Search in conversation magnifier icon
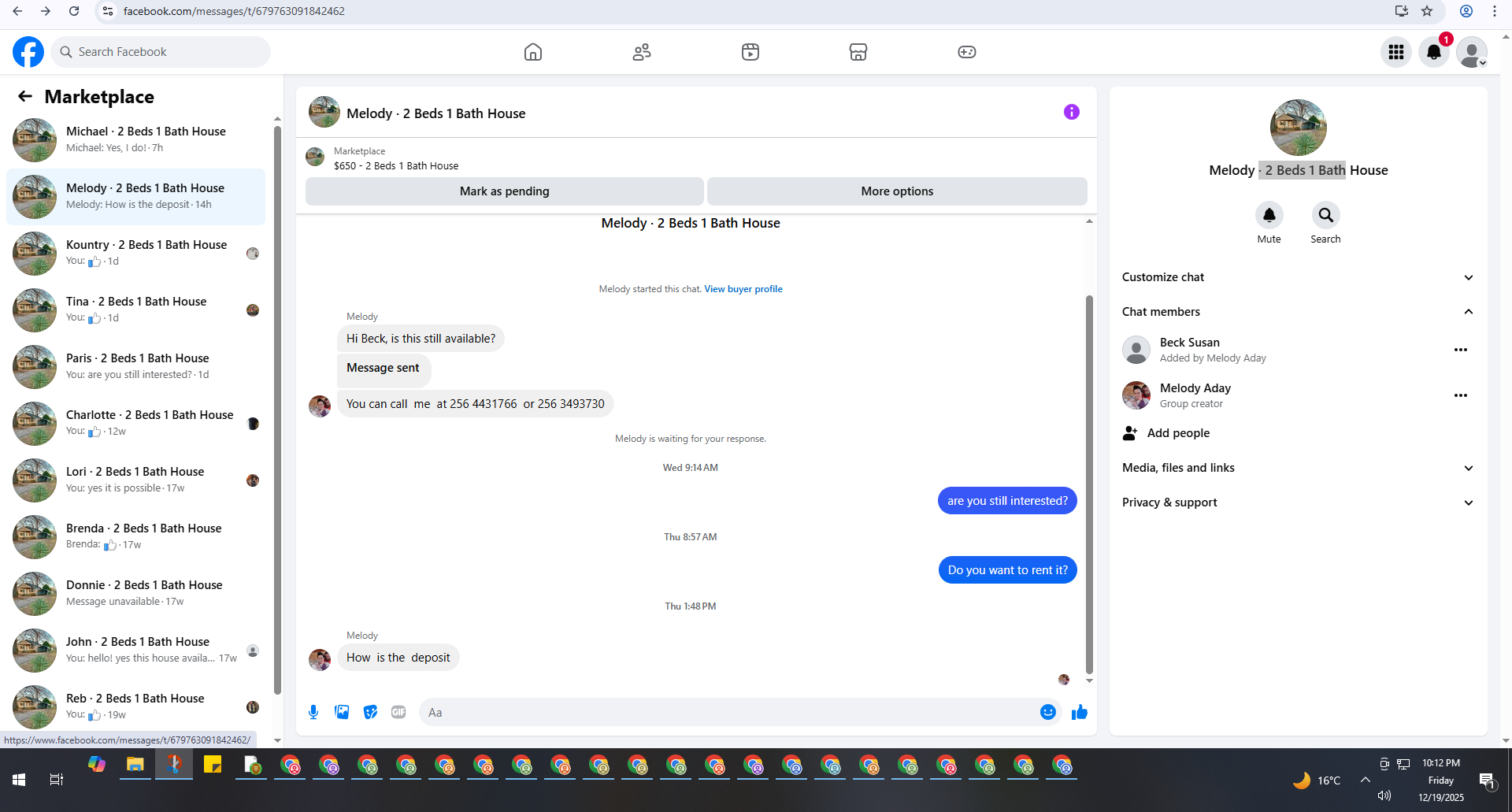 [1325, 215]
